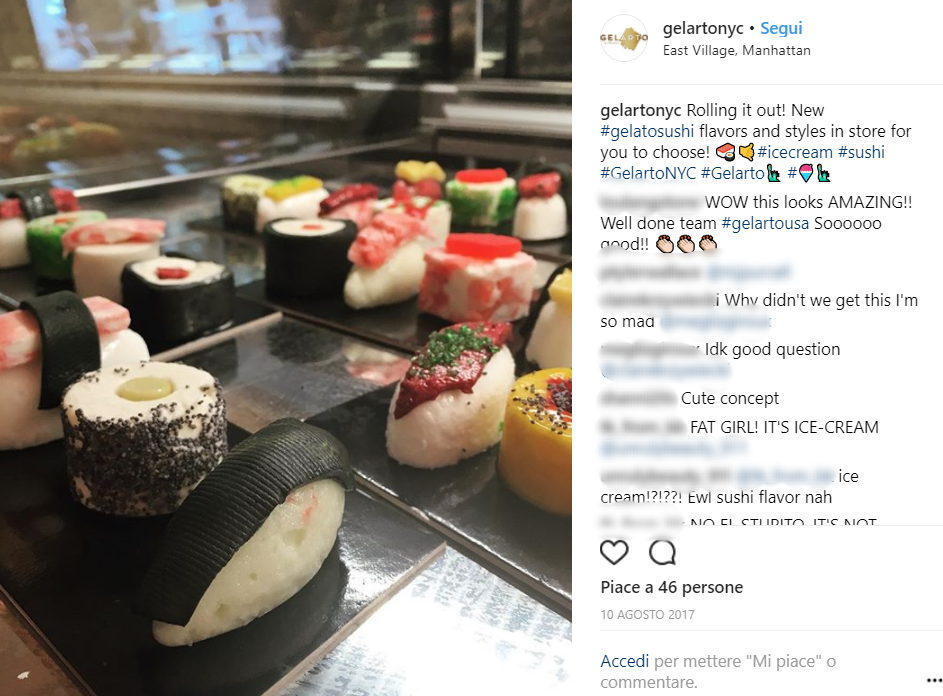Click blurred mention after 'so mad' comment
Screen dimensions: 943x696
point(715,322)
